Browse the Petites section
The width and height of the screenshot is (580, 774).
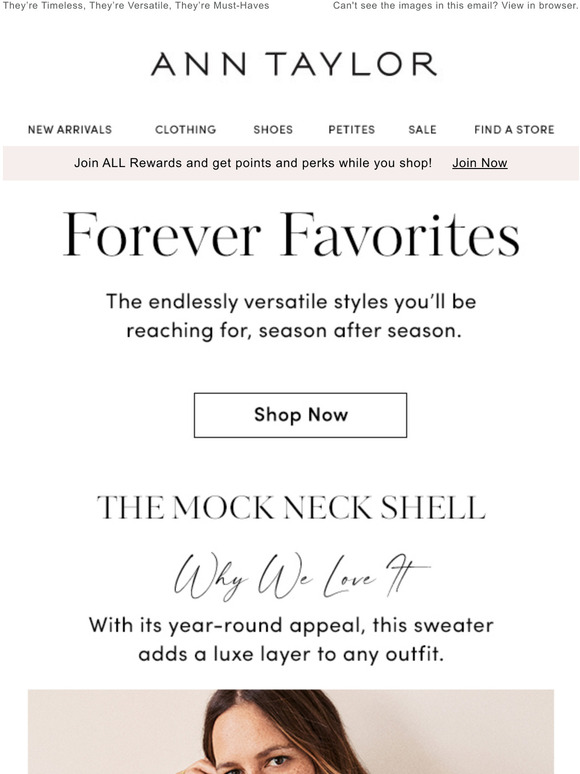coord(351,130)
